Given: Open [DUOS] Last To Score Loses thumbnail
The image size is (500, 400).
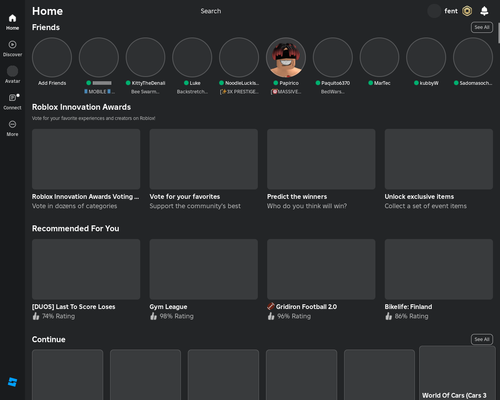Looking at the screenshot, I should pos(86,269).
